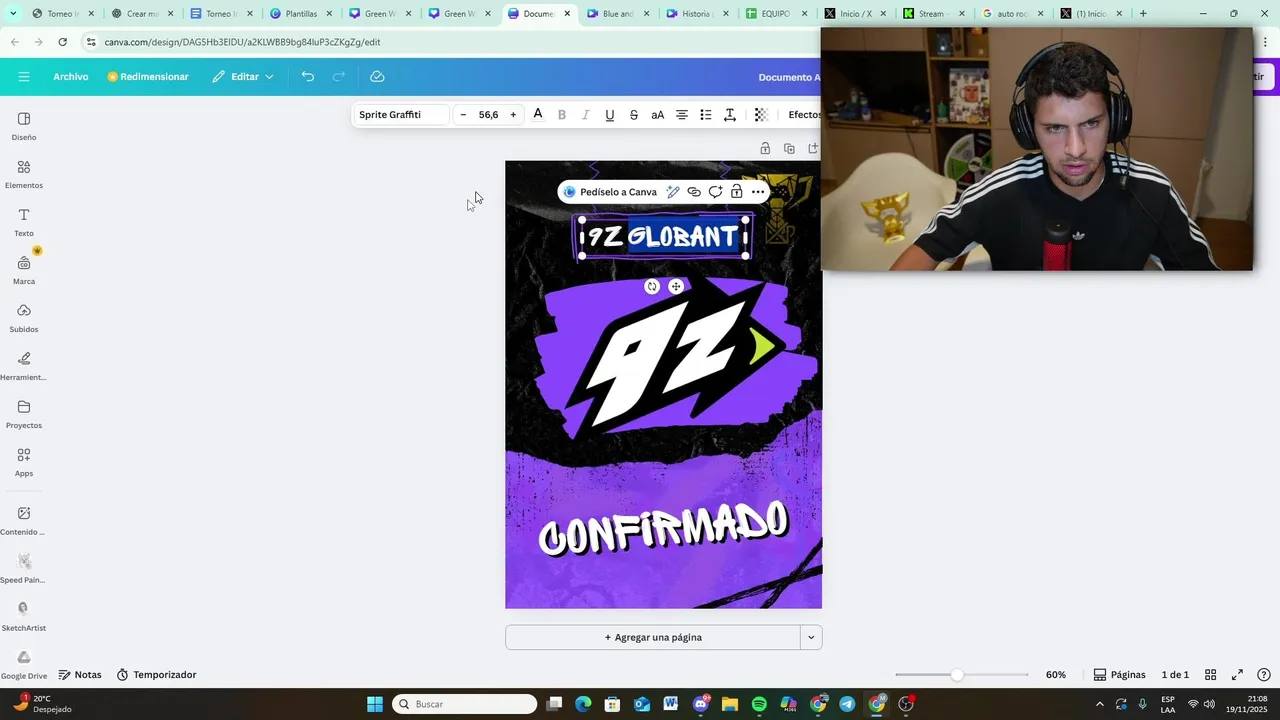Open the hamburger main menu
The image size is (1280, 720).
point(24,77)
